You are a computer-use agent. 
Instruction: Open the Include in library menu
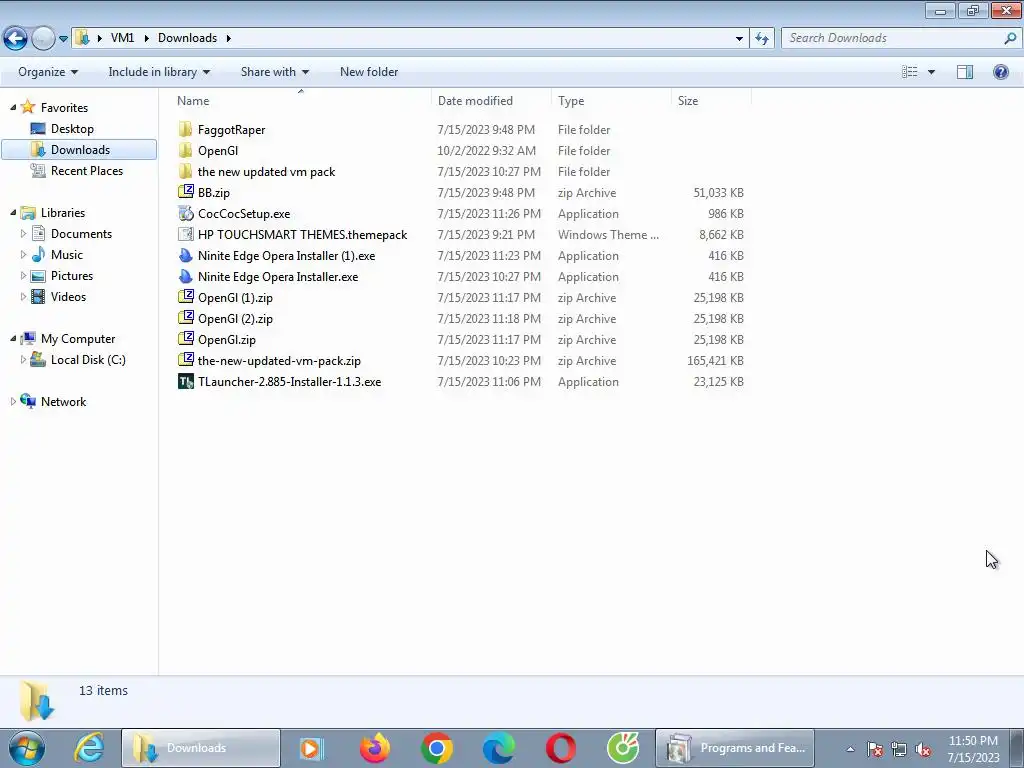(x=159, y=72)
